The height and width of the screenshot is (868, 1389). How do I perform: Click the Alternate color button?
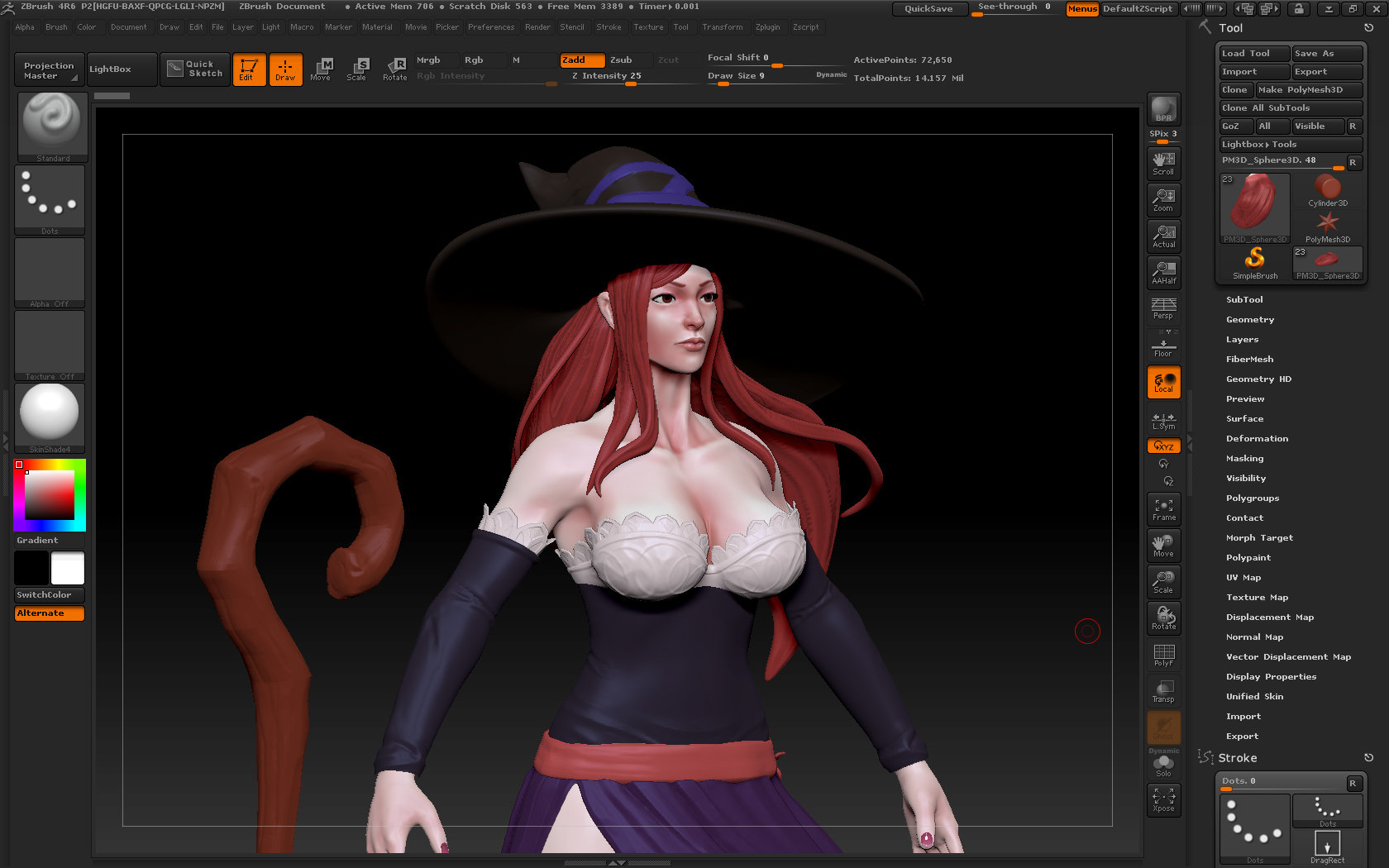point(50,613)
